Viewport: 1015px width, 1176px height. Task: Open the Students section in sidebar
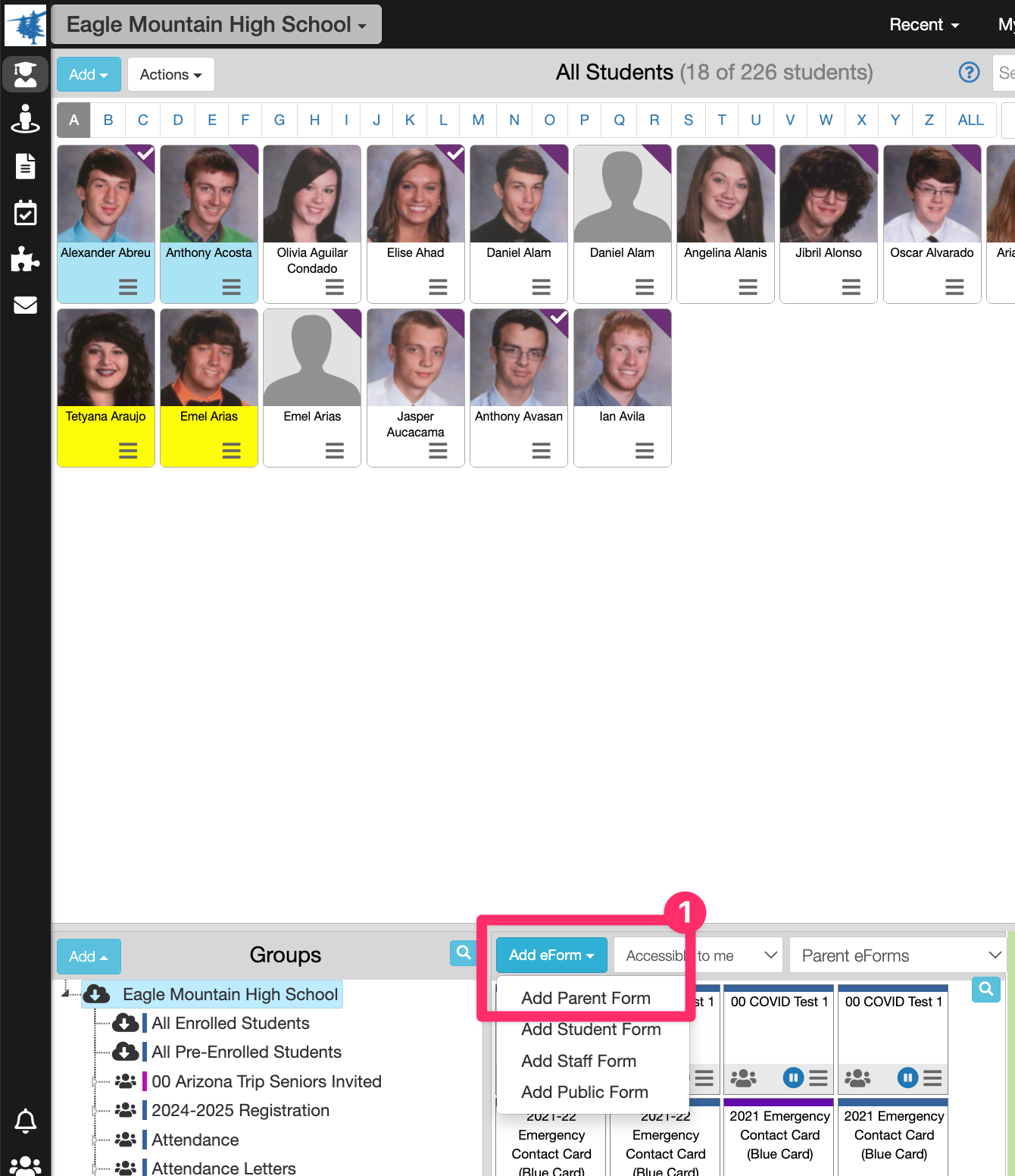[x=25, y=74]
